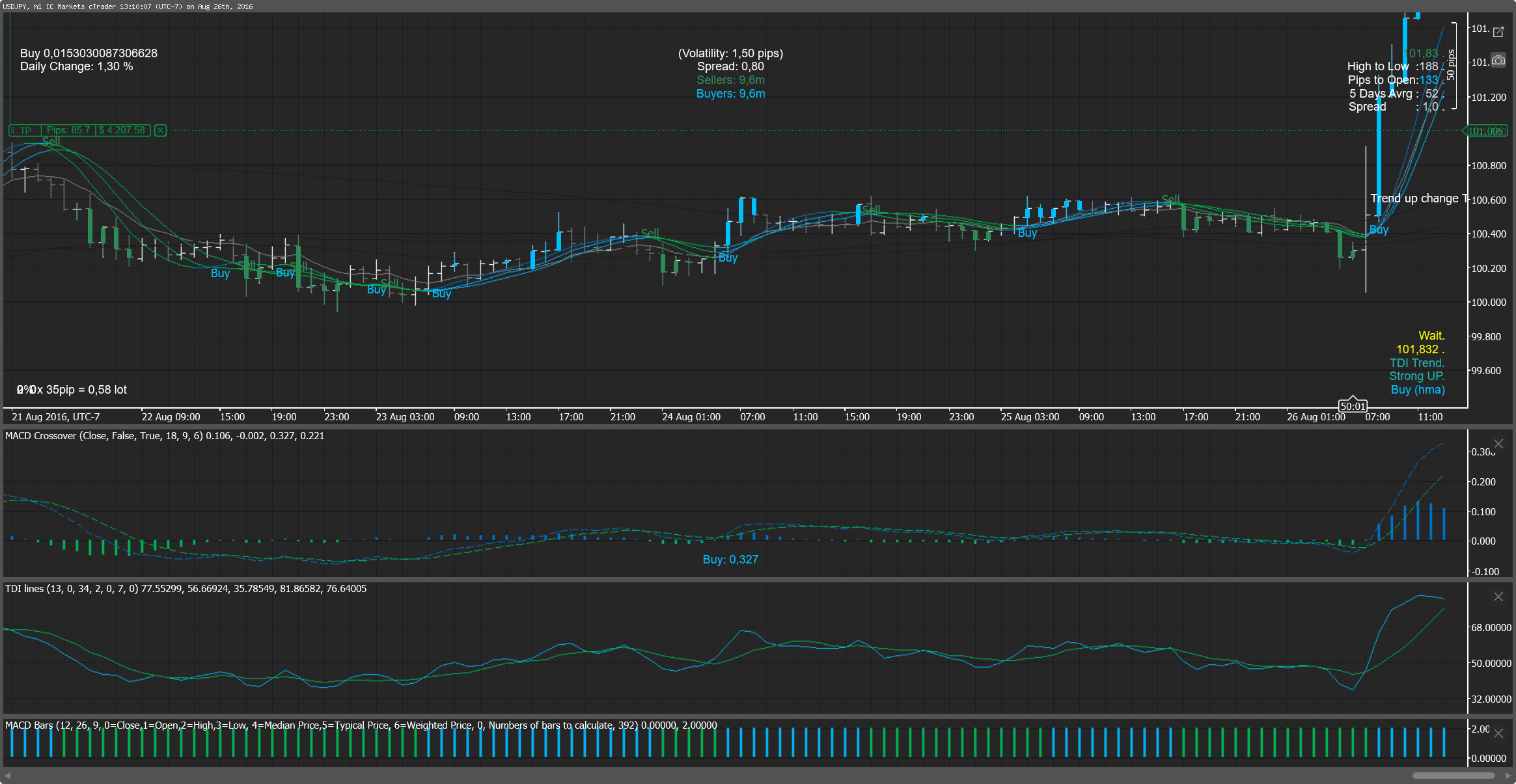The height and width of the screenshot is (784, 1516).
Task: Click the '21 Aug 2016, UTC-7' time label
Action: pos(55,417)
